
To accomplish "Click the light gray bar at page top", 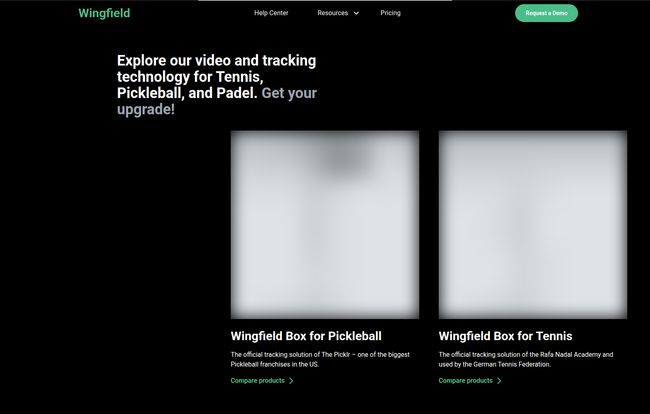I will (x=324, y=1).
